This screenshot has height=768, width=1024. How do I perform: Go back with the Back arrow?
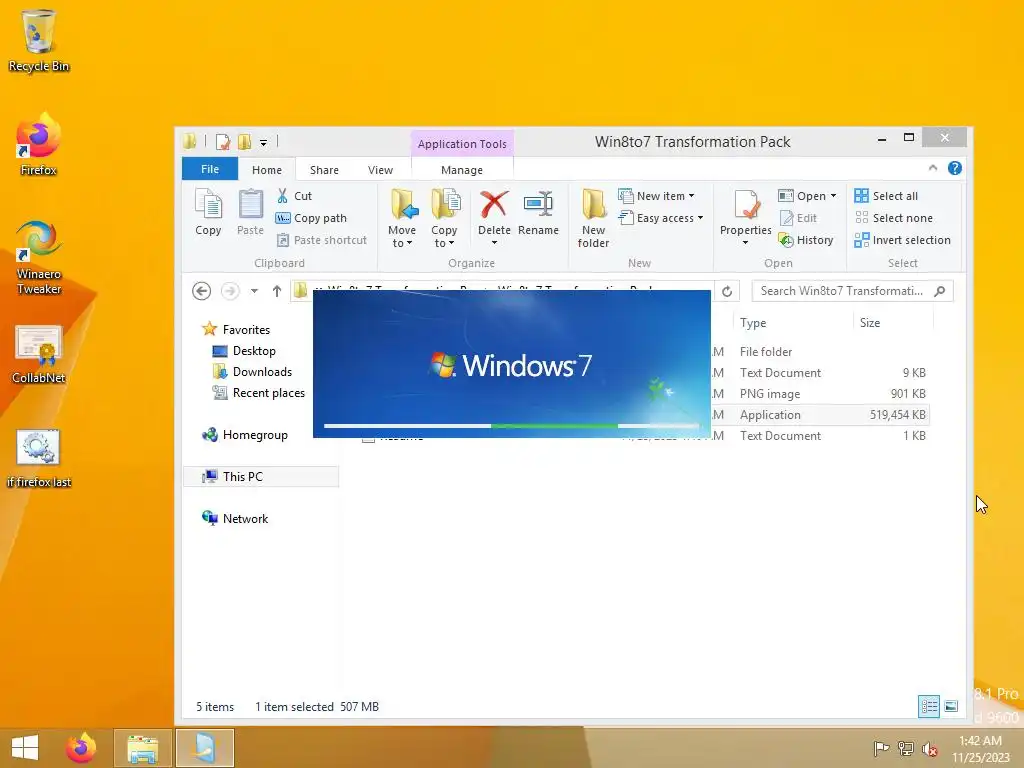click(202, 291)
